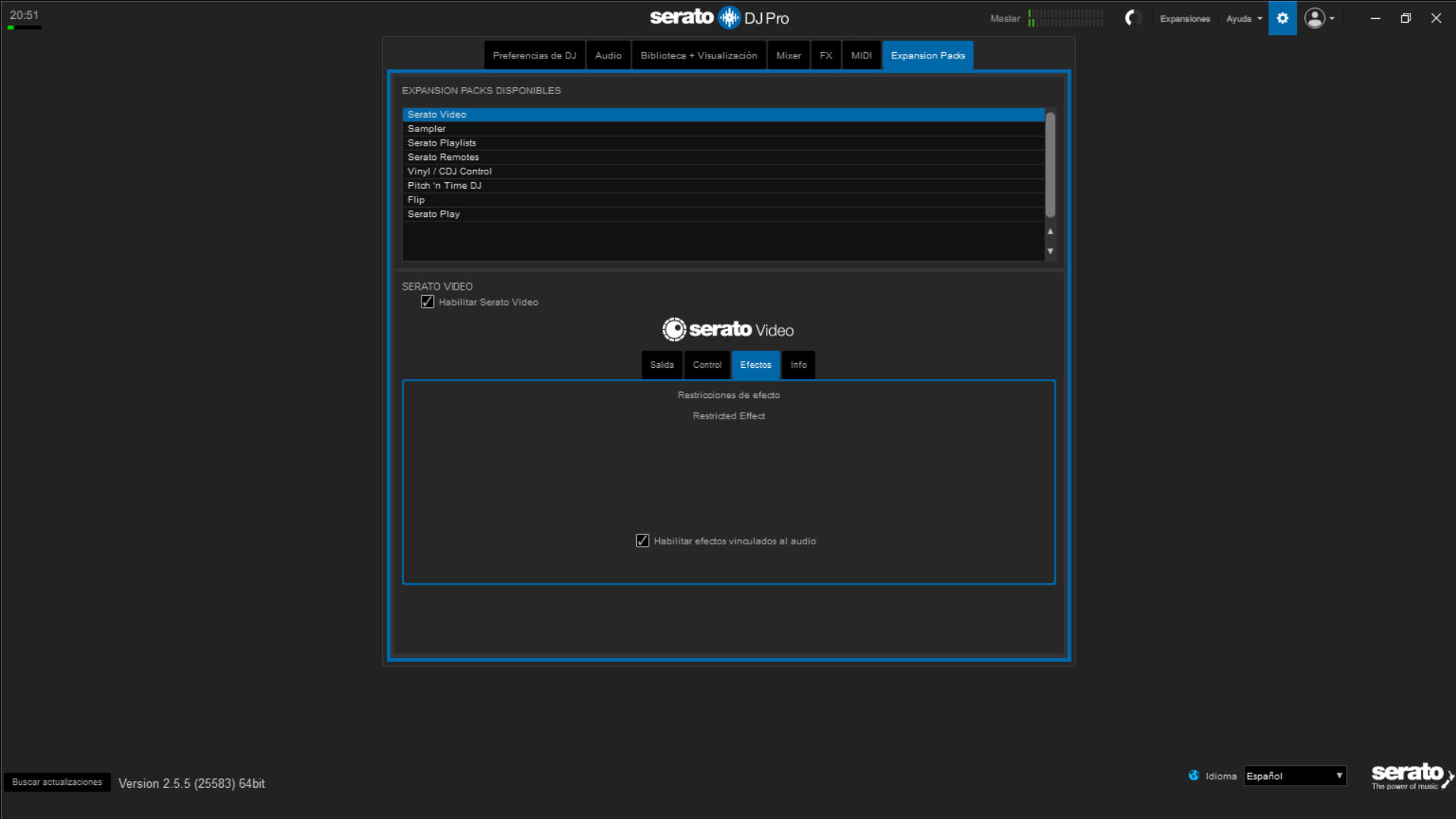
Task: Toggle Habilitar efectos vinculados al audio
Action: click(x=642, y=541)
